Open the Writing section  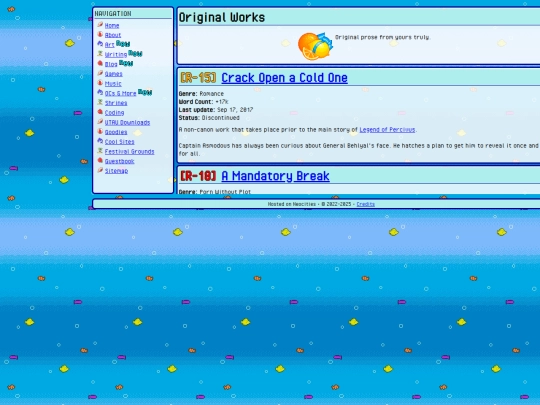point(116,54)
